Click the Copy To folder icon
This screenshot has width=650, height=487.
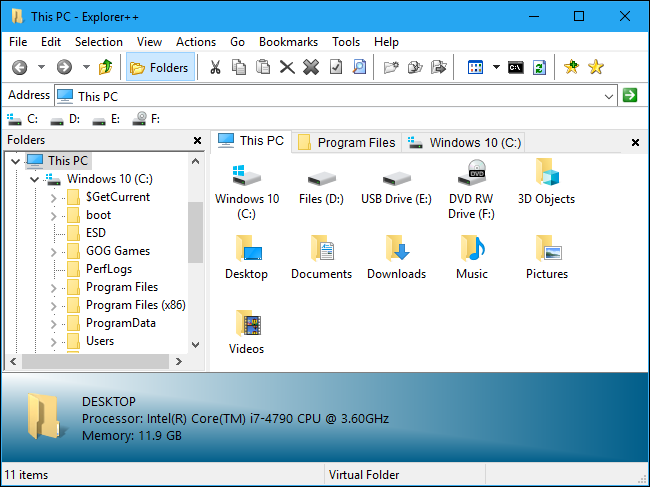415,67
